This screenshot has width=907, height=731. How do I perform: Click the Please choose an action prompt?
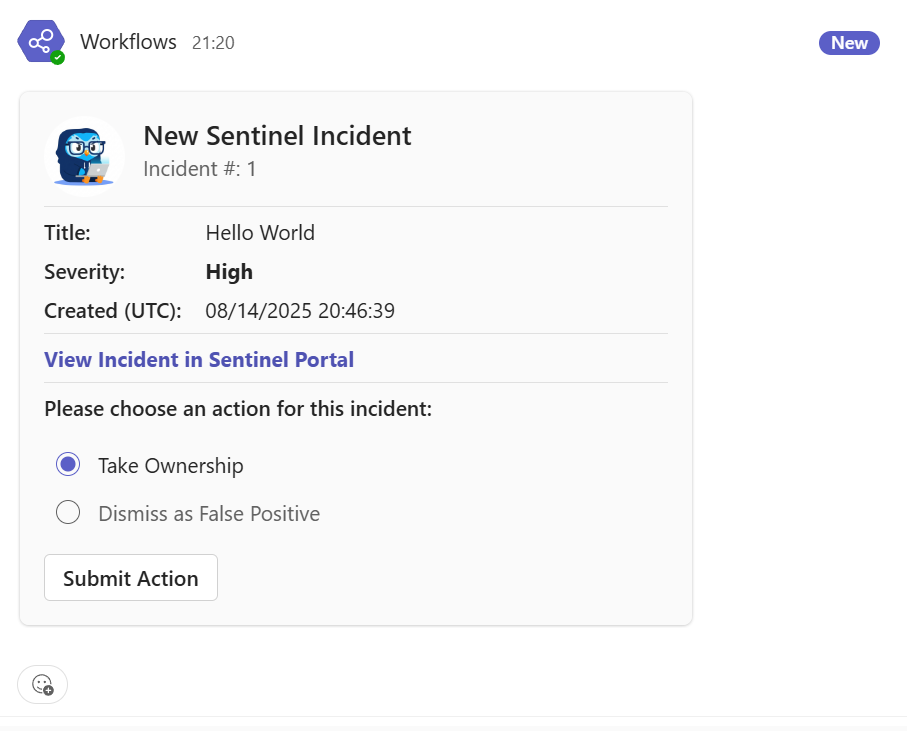238,409
